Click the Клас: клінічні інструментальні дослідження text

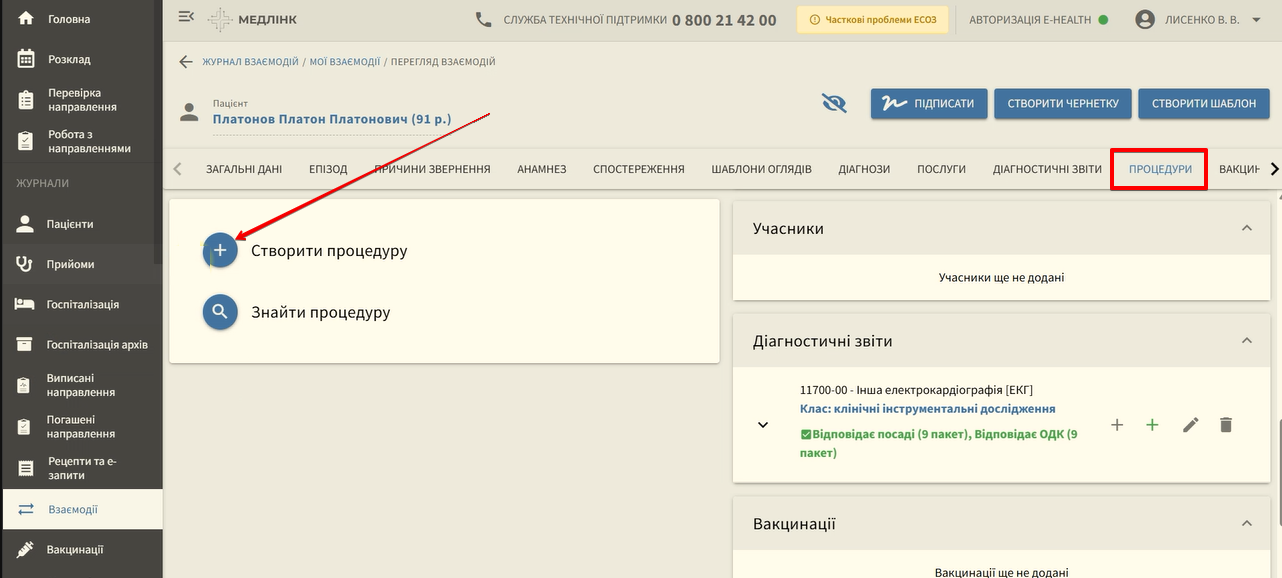pyautogui.click(x=928, y=409)
